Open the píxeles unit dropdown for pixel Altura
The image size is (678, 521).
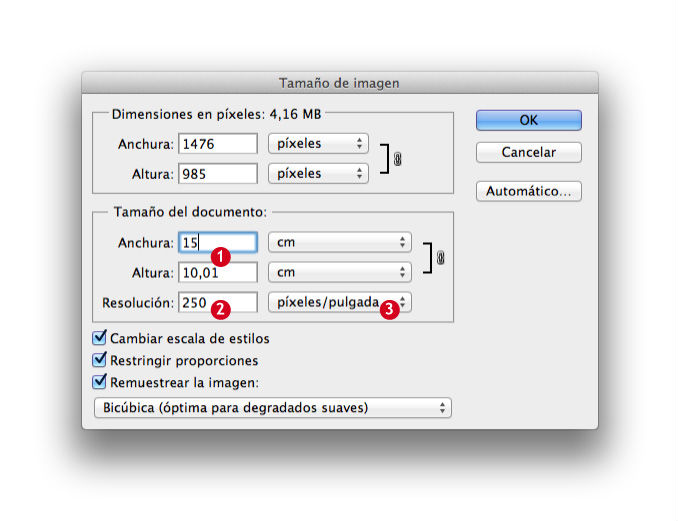[318, 174]
